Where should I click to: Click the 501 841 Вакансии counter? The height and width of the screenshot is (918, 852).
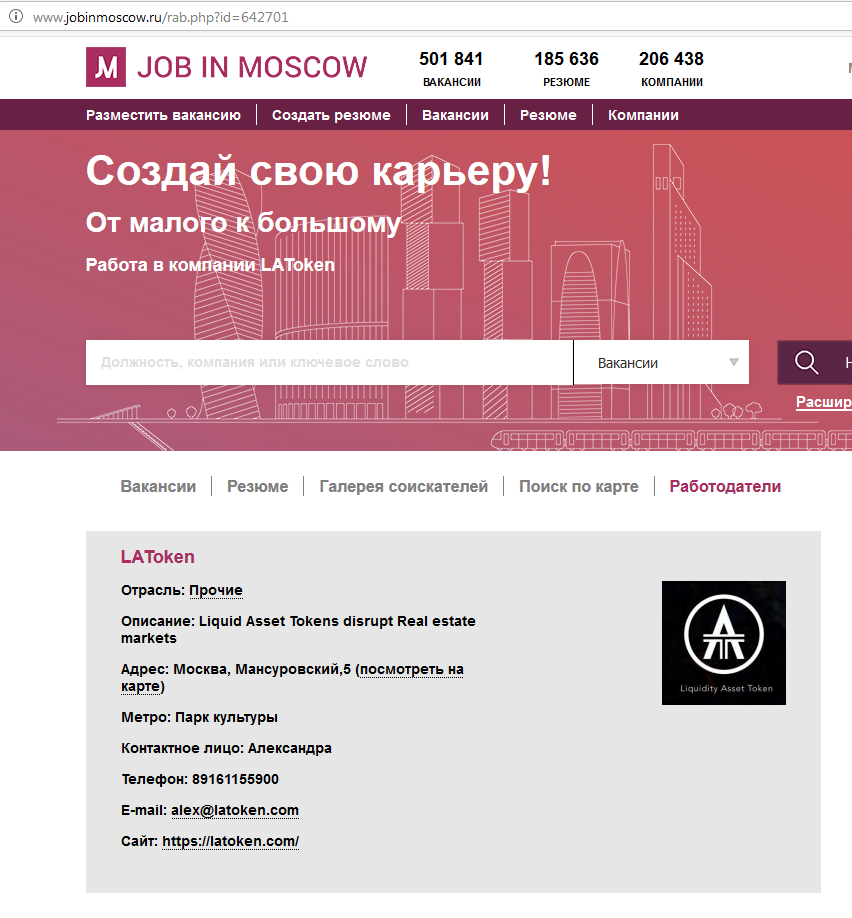(451, 68)
